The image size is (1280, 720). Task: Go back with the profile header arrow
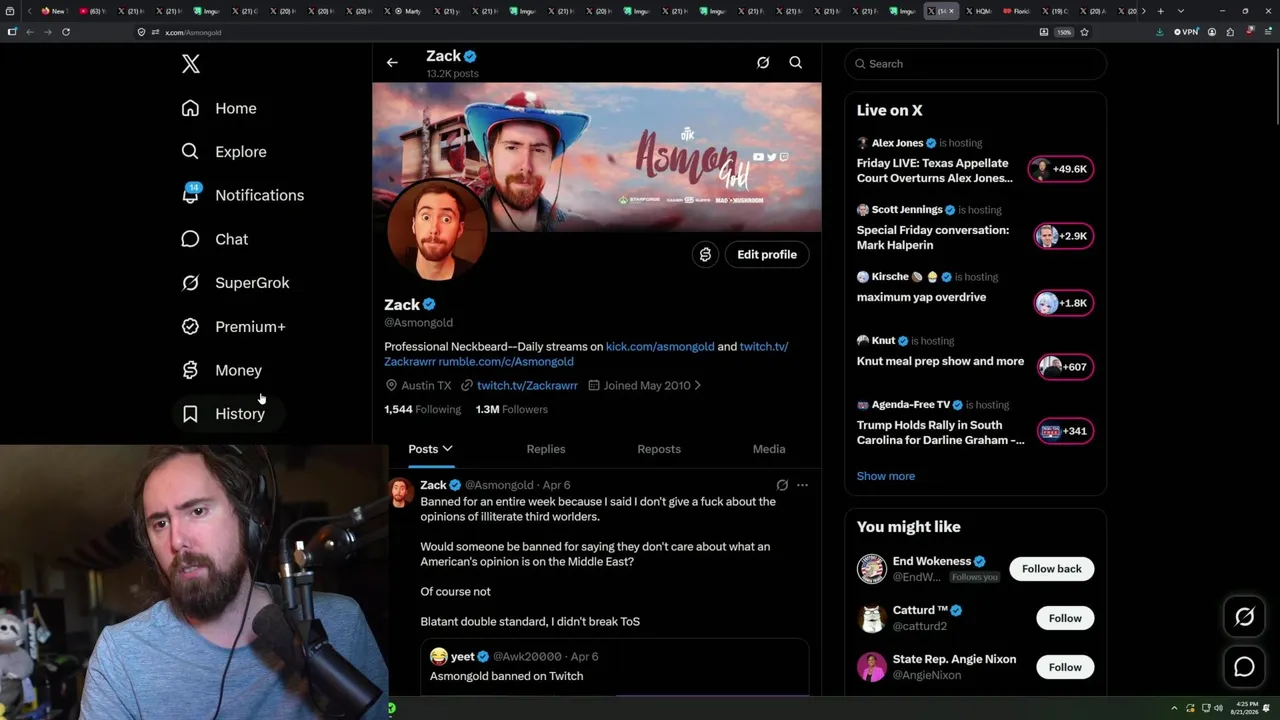click(x=392, y=63)
